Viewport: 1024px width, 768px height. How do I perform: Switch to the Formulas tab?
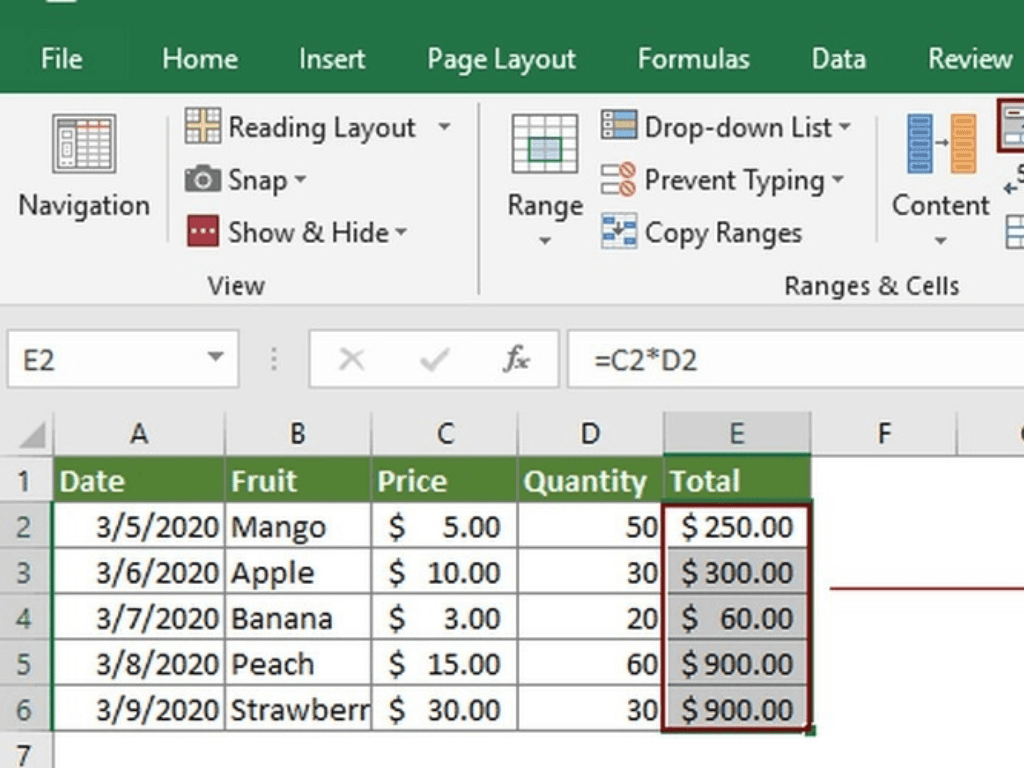(x=693, y=59)
